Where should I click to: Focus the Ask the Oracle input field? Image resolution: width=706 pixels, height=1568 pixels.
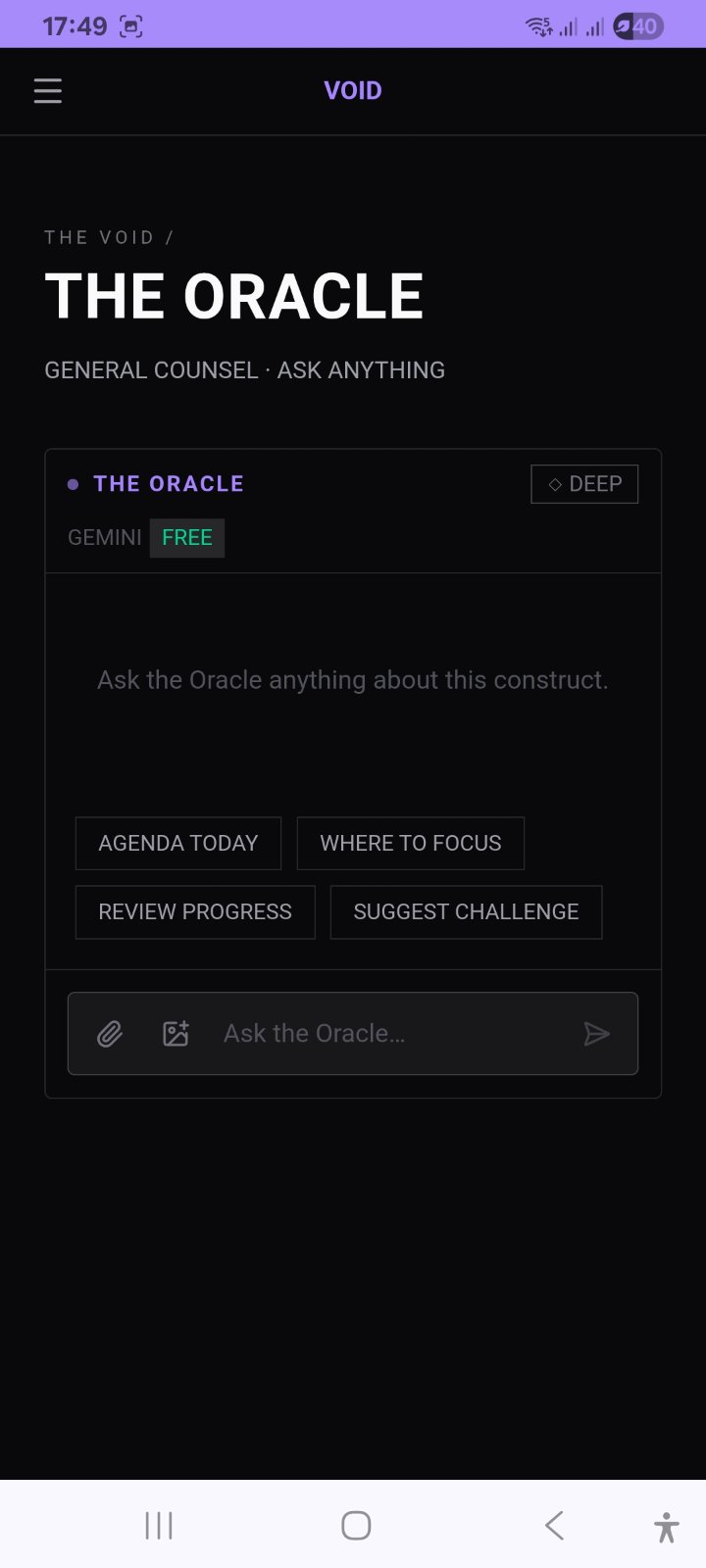392,1034
